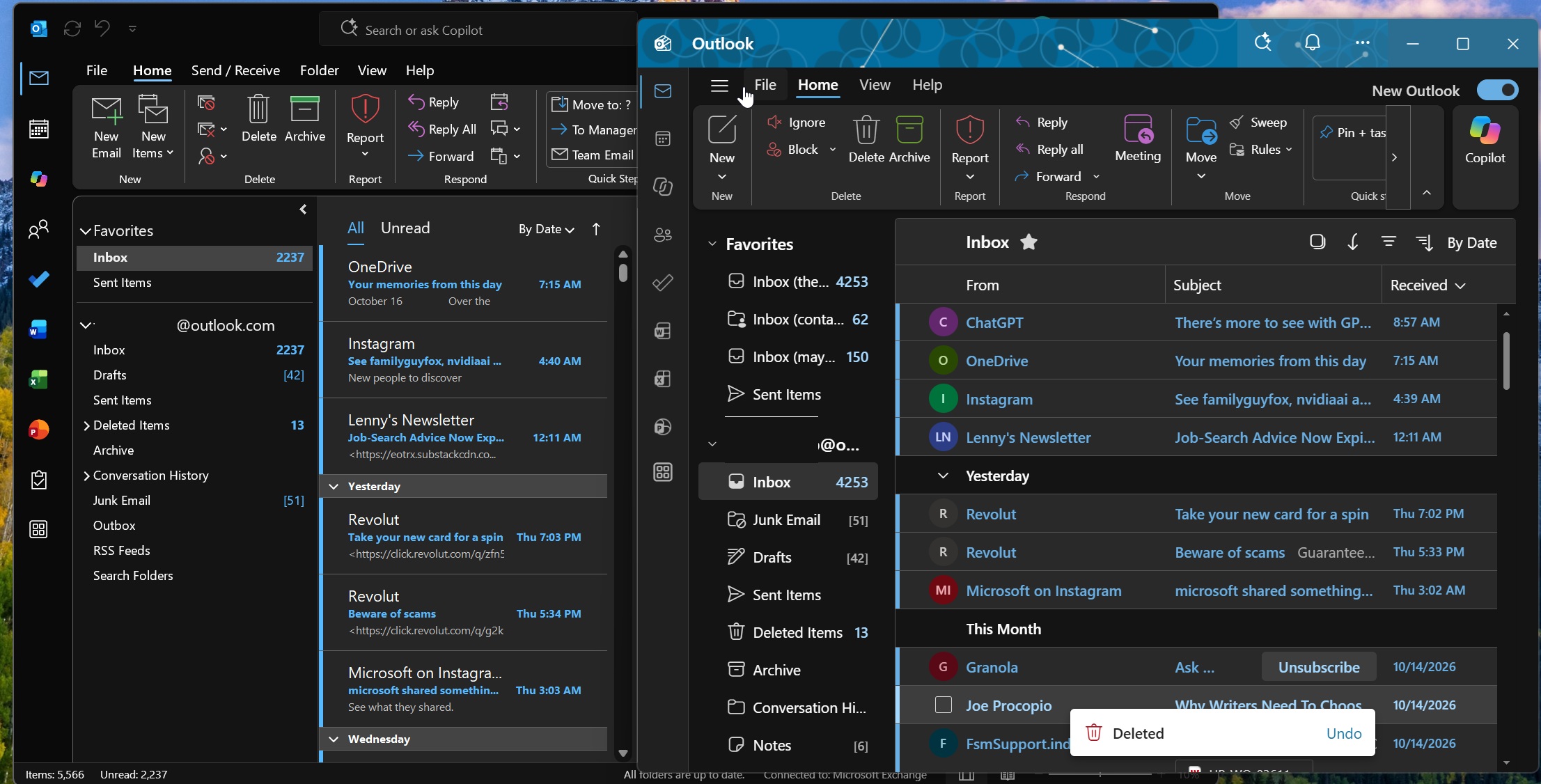
Task: Click Sweep in new Outlook ribbon
Action: point(1259,123)
